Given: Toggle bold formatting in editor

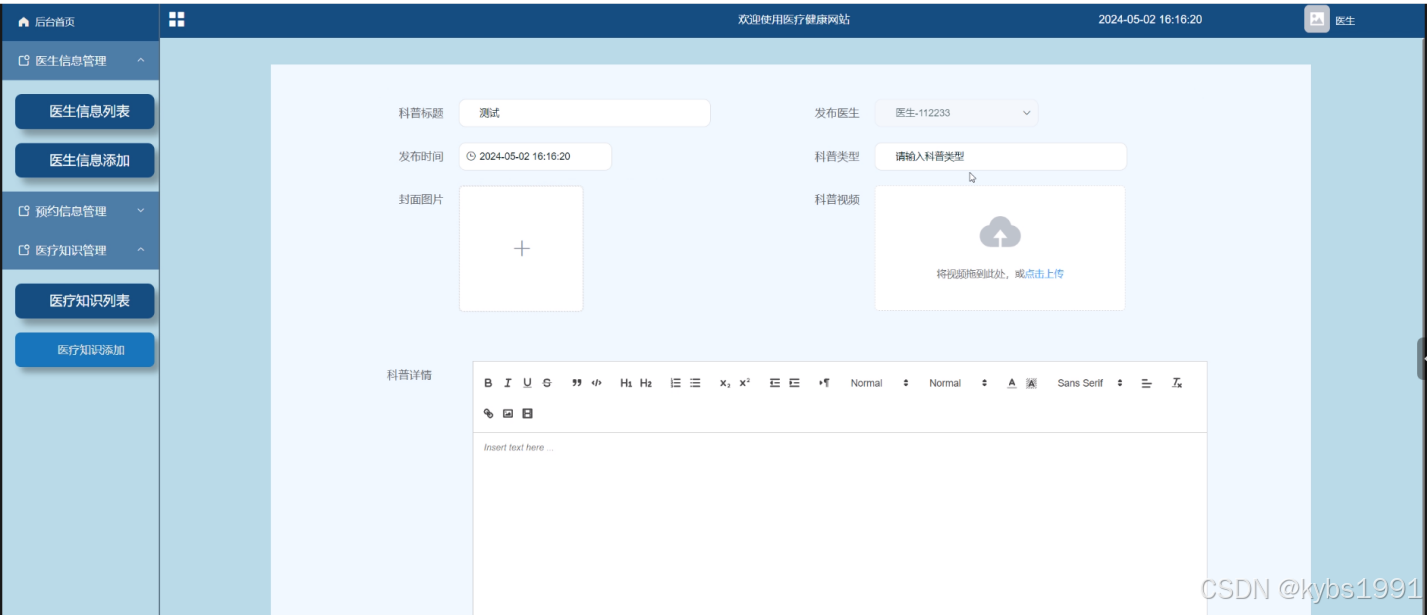Looking at the screenshot, I should click(x=488, y=383).
